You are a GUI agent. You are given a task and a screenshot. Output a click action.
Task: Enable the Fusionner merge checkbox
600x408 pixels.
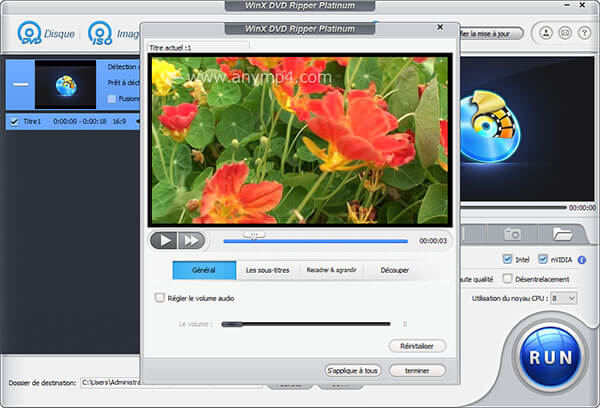(112, 99)
